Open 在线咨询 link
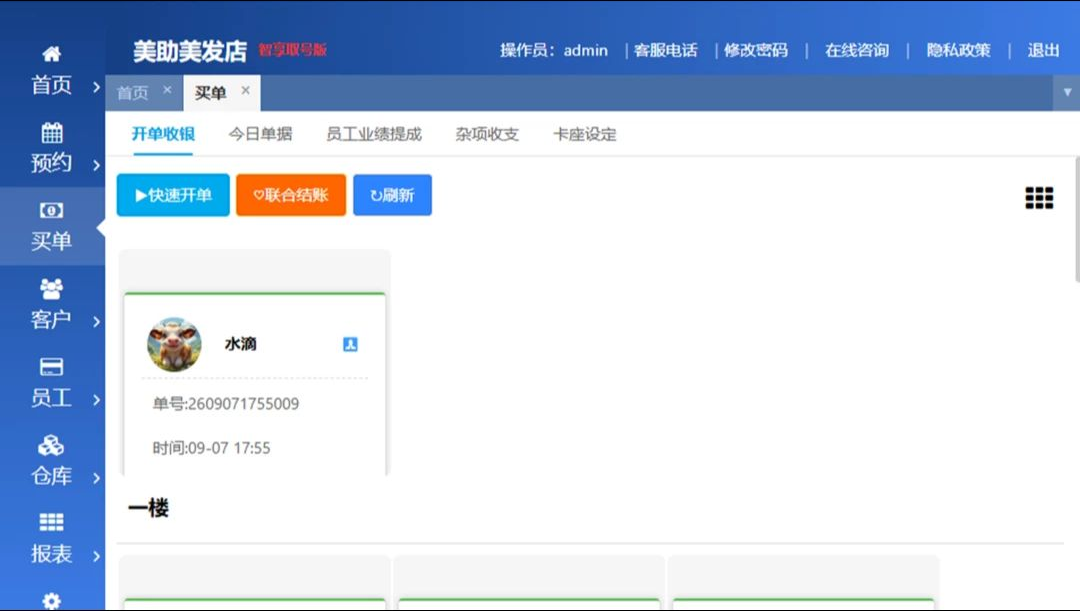The image size is (1080, 611). click(857, 50)
